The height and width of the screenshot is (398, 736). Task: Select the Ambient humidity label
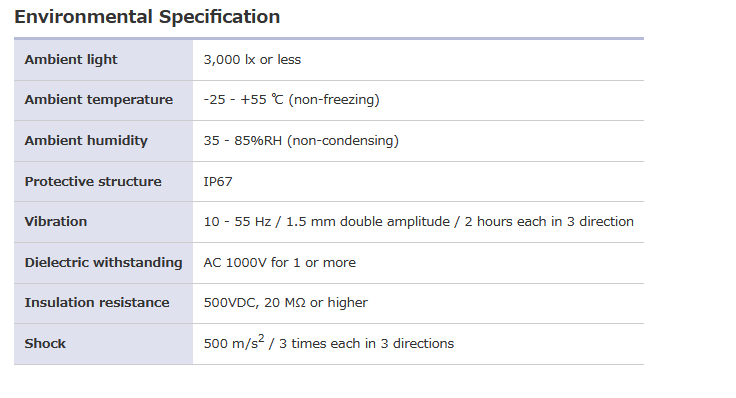click(x=86, y=140)
